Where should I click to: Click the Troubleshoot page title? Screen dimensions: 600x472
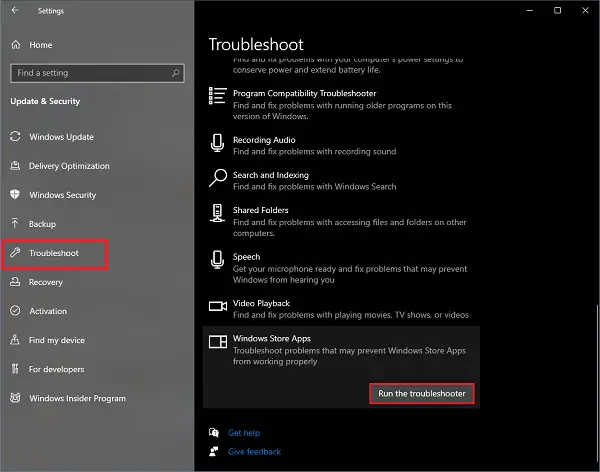click(x=256, y=44)
